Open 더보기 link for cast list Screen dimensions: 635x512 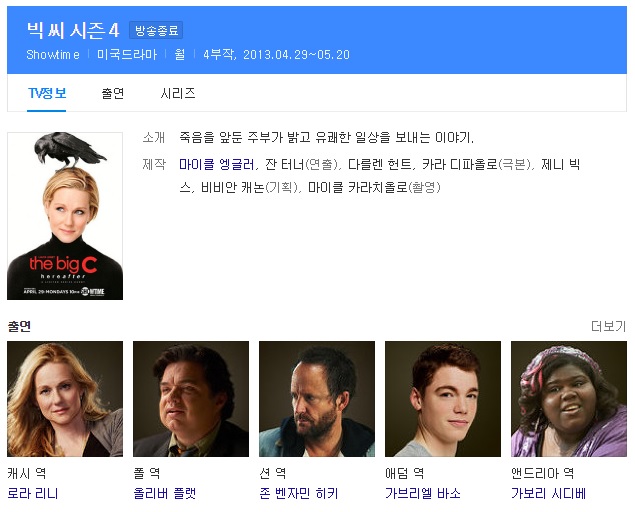[608, 326]
